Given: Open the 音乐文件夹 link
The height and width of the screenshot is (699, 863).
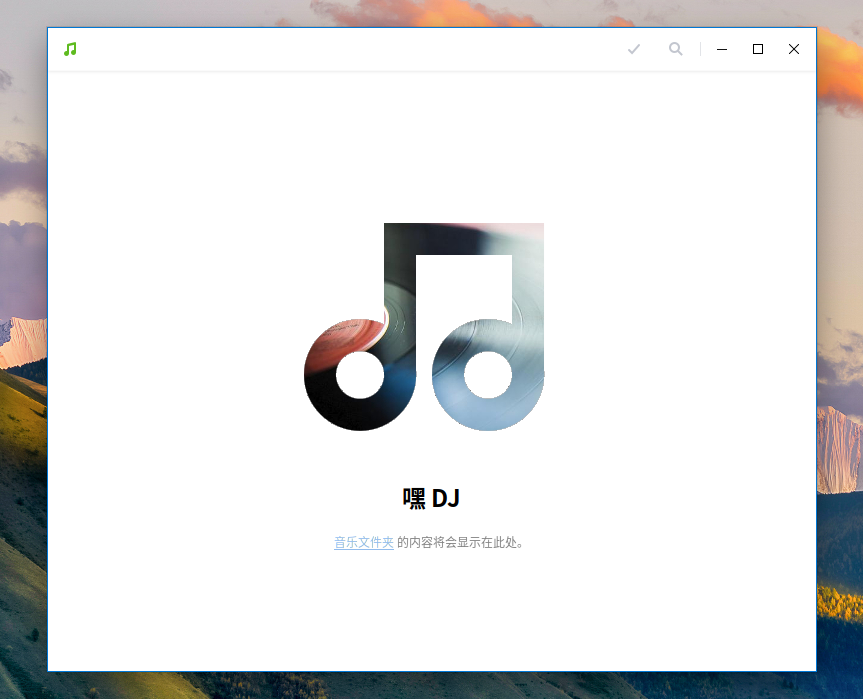Looking at the screenshot, I should pyautogui.click(x=364, y=542).
